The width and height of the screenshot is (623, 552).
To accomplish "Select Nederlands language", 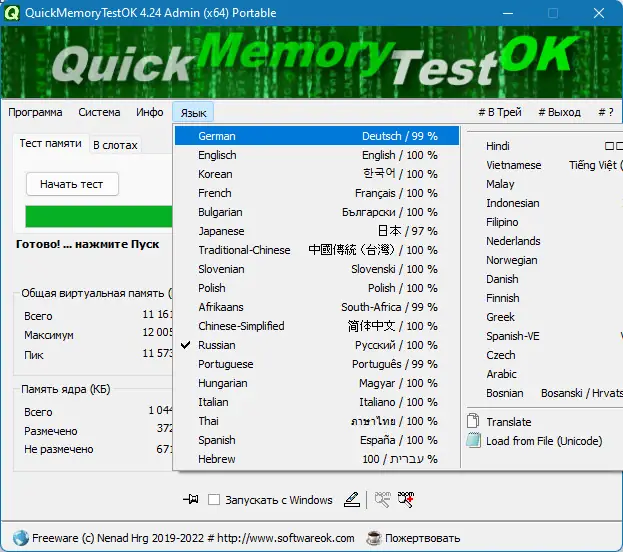I will pos(544,241).
